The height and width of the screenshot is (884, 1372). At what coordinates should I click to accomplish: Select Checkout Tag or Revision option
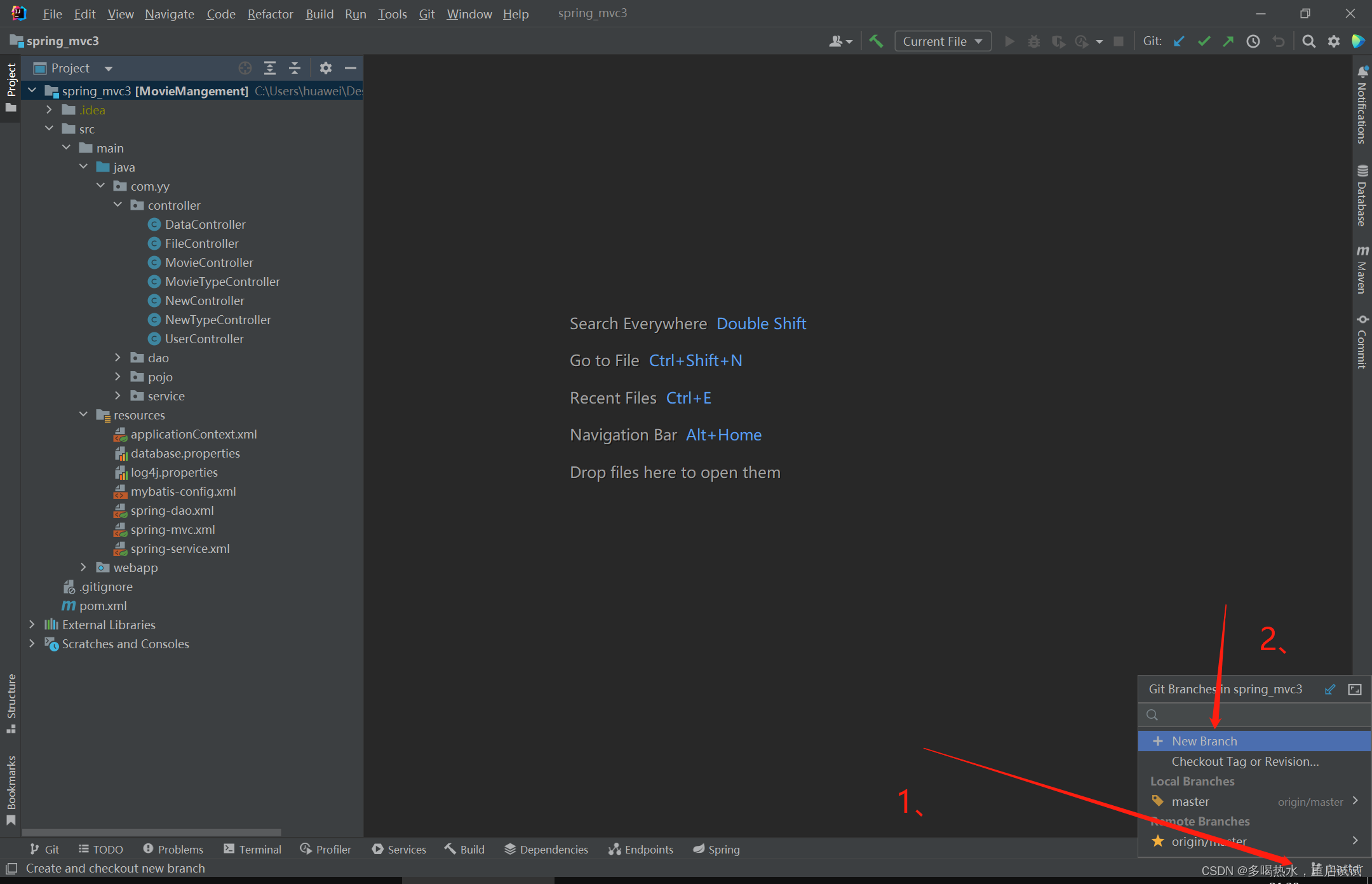(x=1245, y=762)
